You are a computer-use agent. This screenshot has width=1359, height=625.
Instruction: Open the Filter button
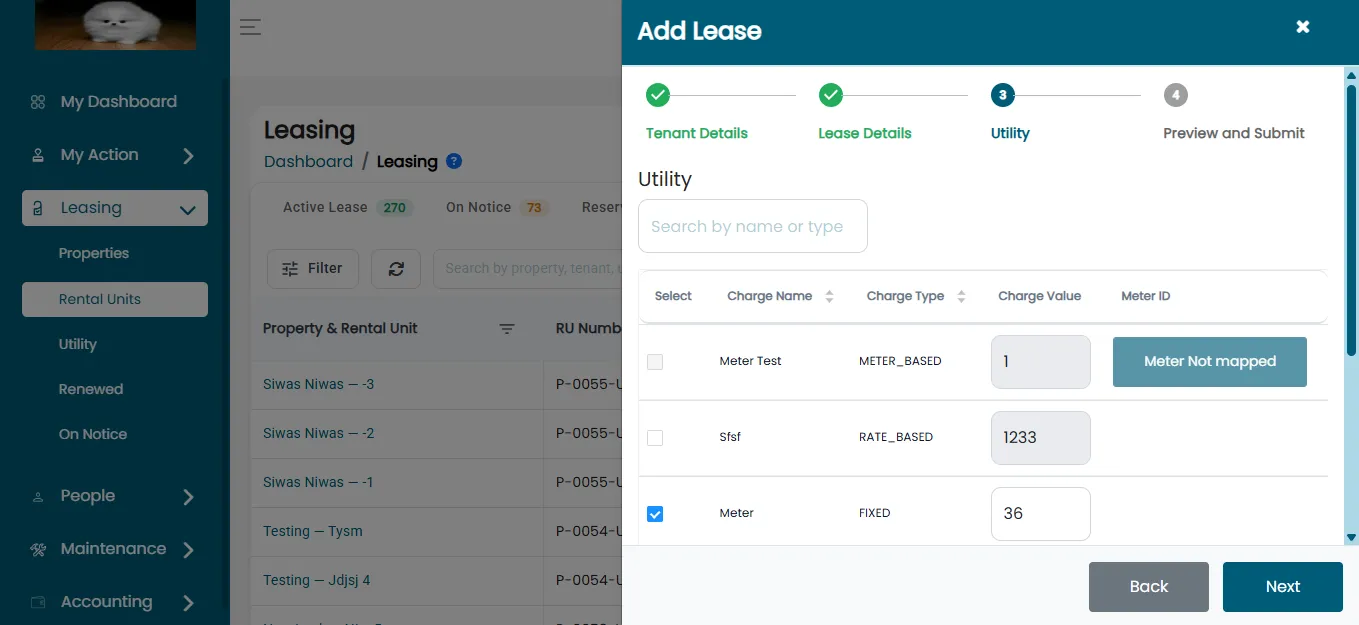point(313,268)
